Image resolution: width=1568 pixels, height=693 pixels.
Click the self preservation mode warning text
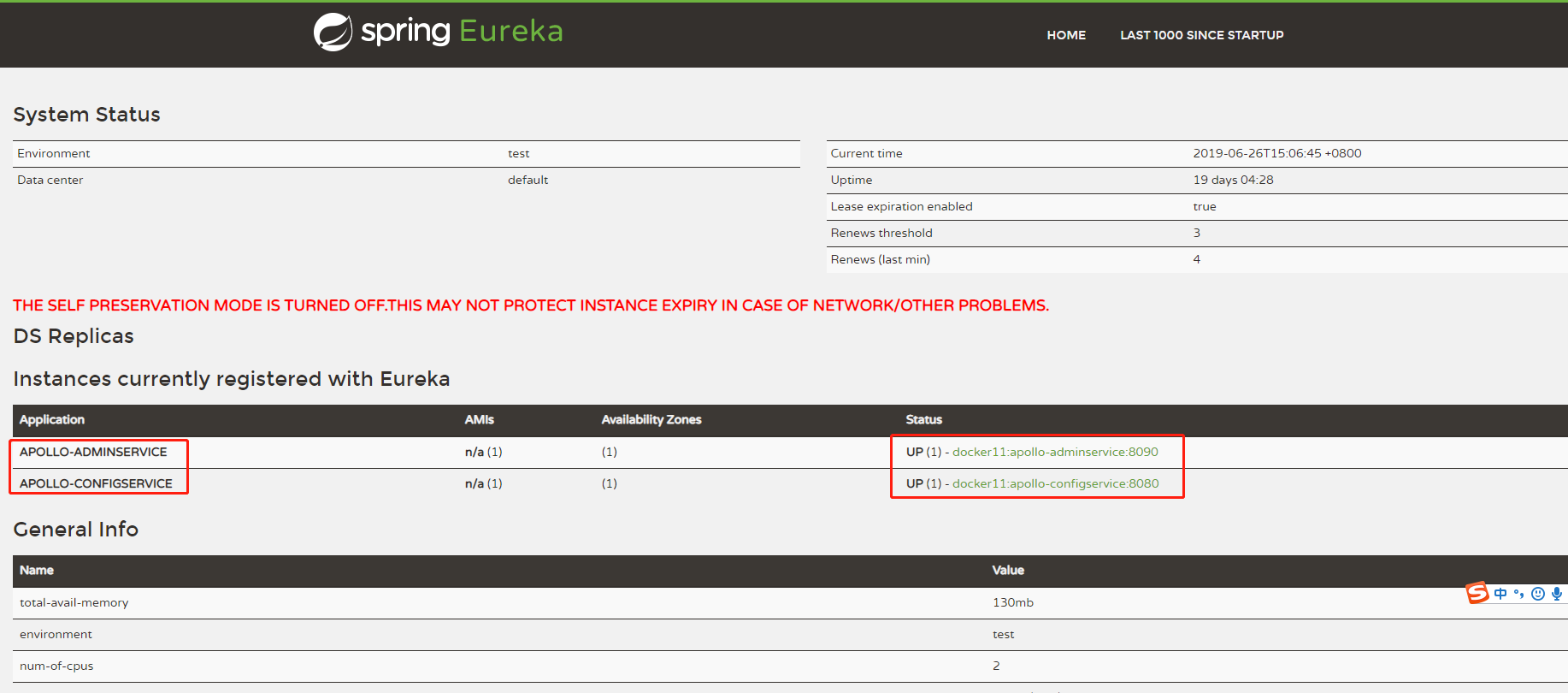pos(531,305)
